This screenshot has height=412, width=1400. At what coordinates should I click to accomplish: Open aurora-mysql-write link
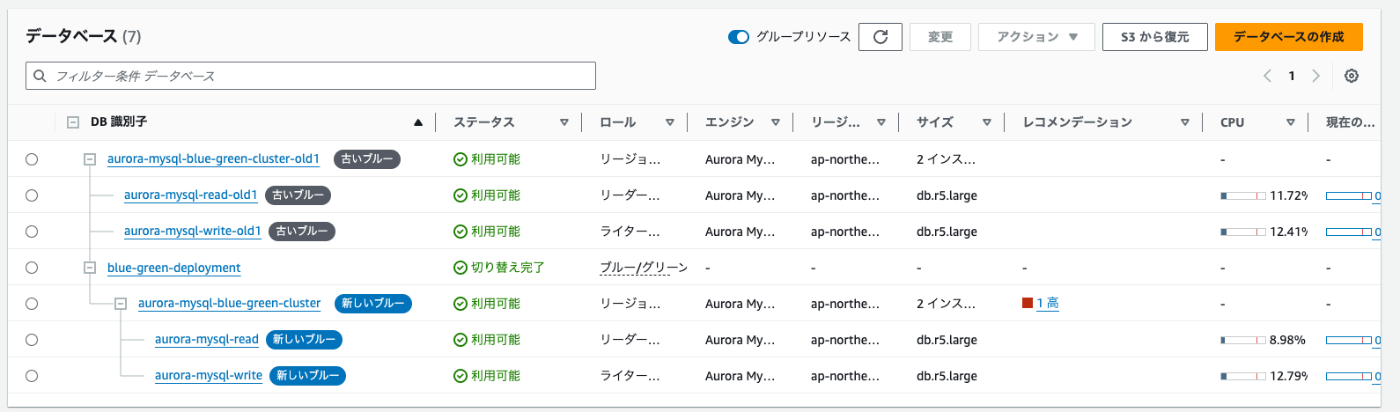click(x=208, y=376)
